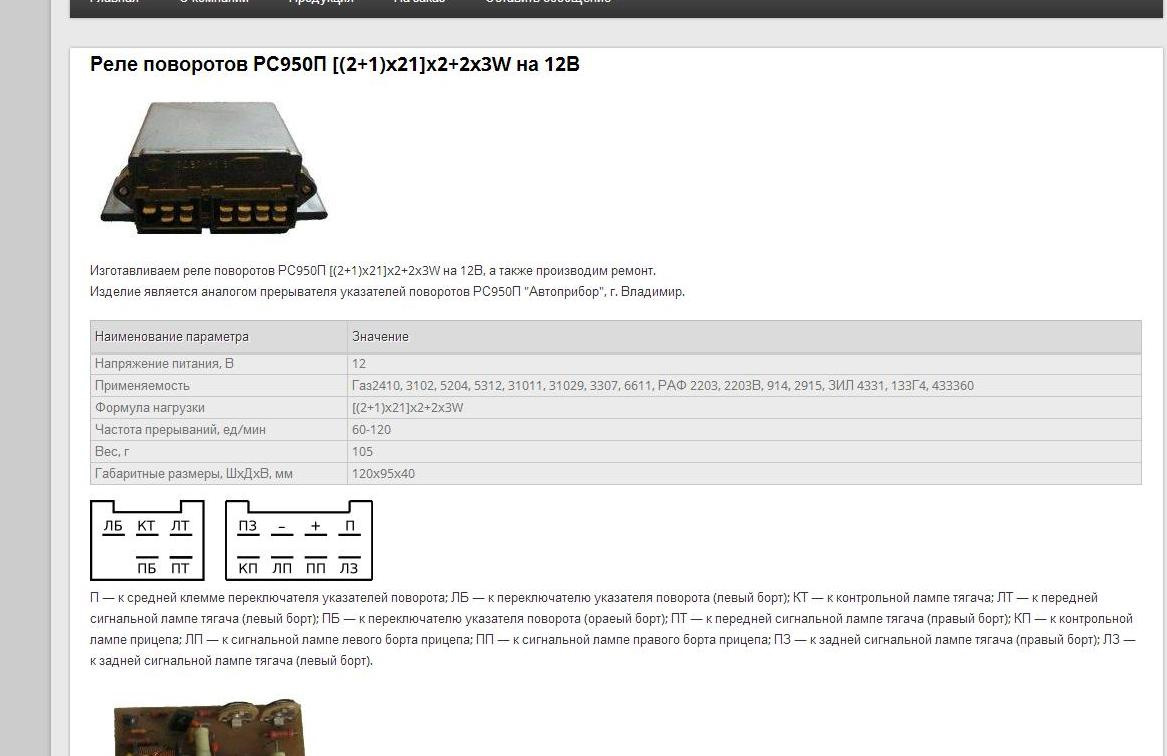Click the 'ЛТ' pin in connector diagram
This screenshot has height=756, width=1167.
tap(180, 526)
